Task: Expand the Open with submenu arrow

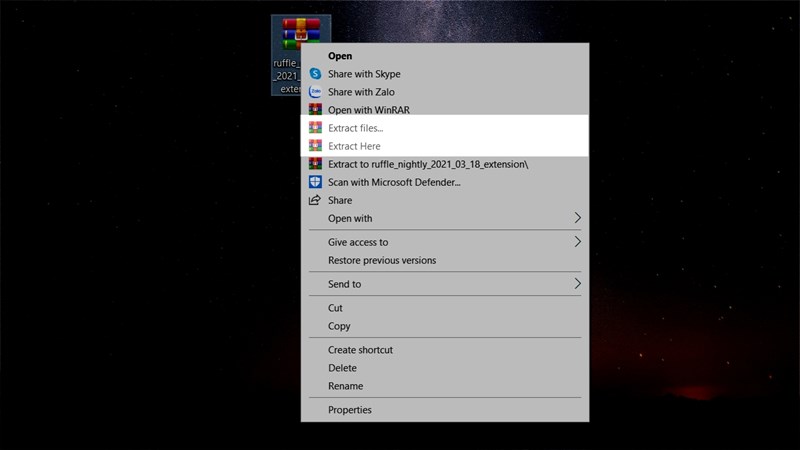Action: pyautogui.click(x=577, y=218)
